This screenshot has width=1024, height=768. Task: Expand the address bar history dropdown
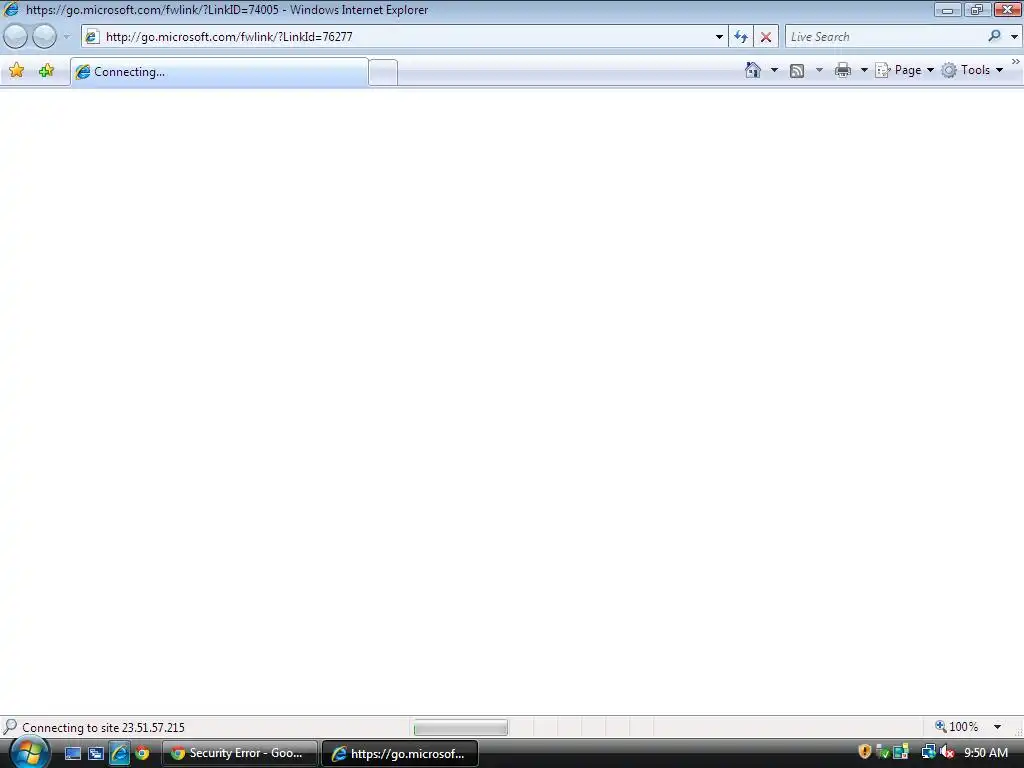(x=719, y=37)
